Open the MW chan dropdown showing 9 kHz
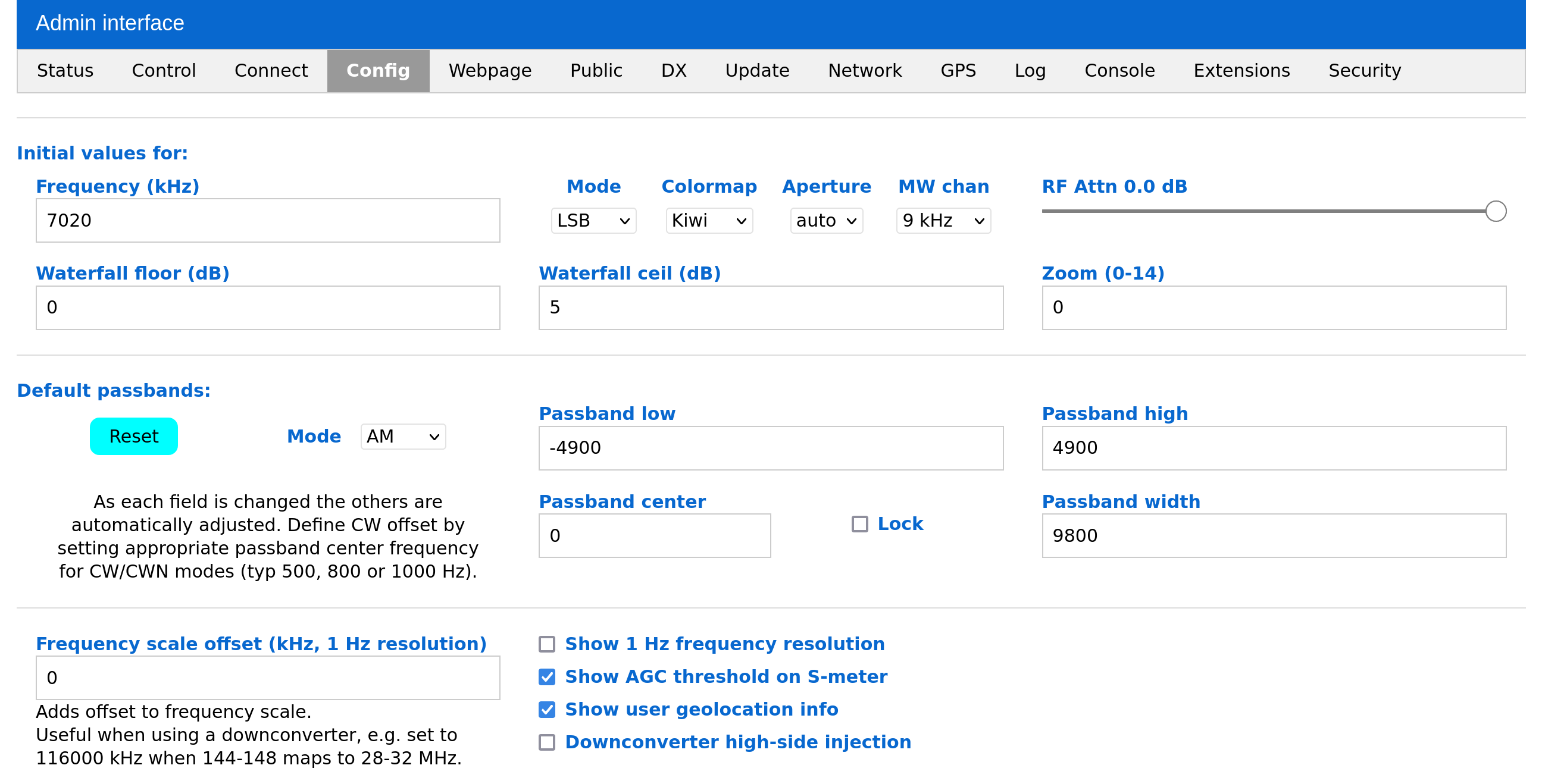The height and width of the screenshot is (784, 1545). [x=943, y=221]
